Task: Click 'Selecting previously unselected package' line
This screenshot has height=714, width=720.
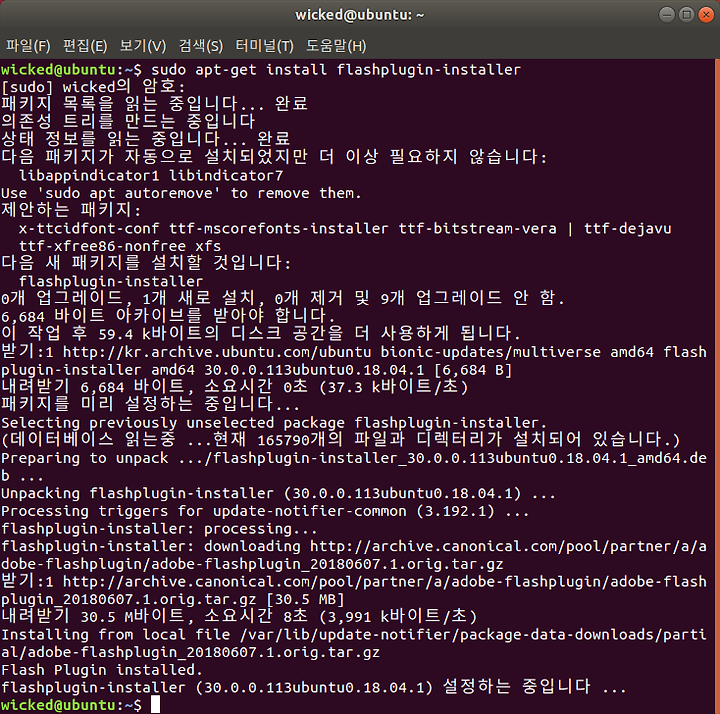Action: click(274, 423)
